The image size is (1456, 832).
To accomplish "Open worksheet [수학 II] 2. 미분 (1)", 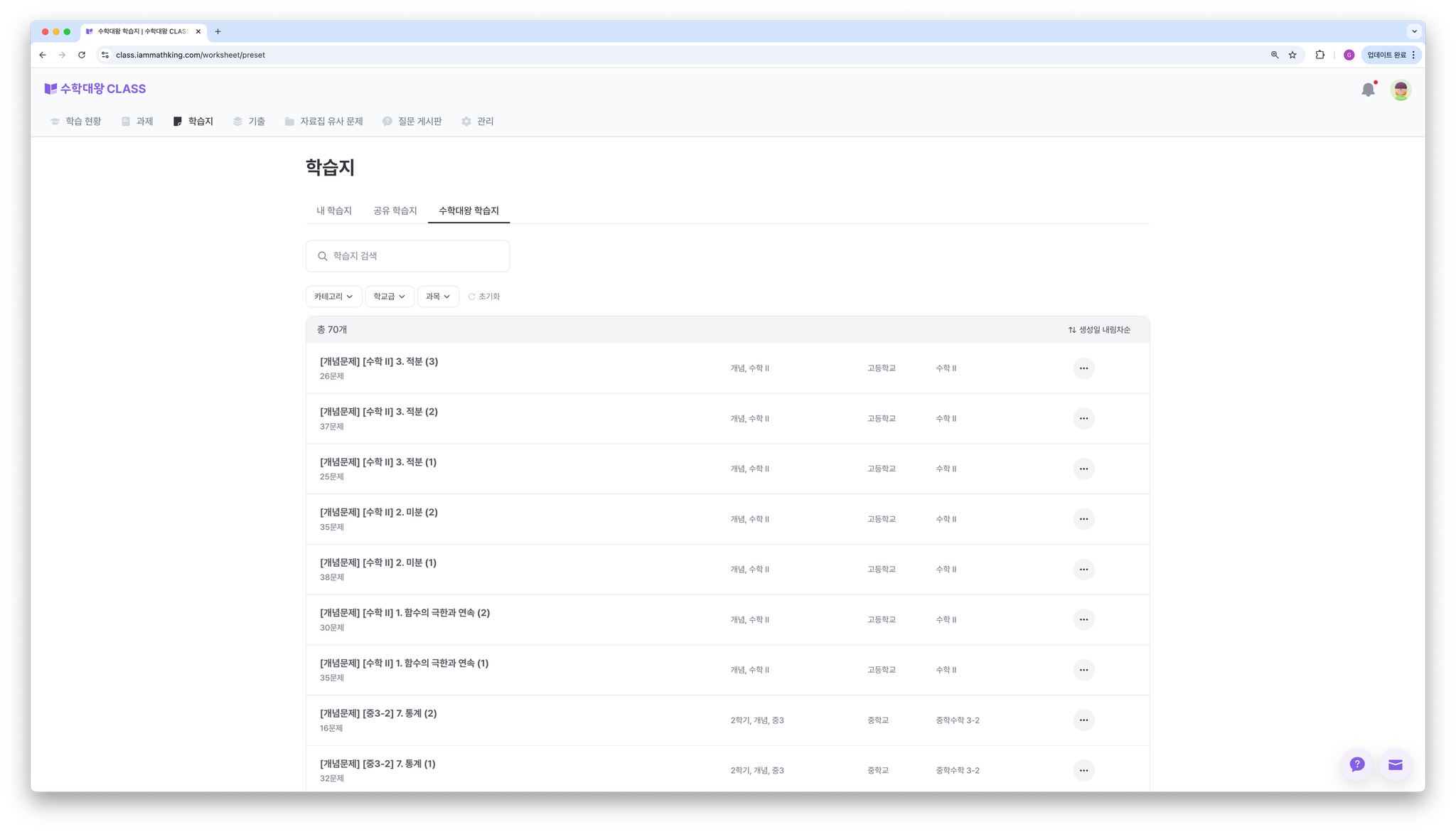I will click(x=378, y=563).
